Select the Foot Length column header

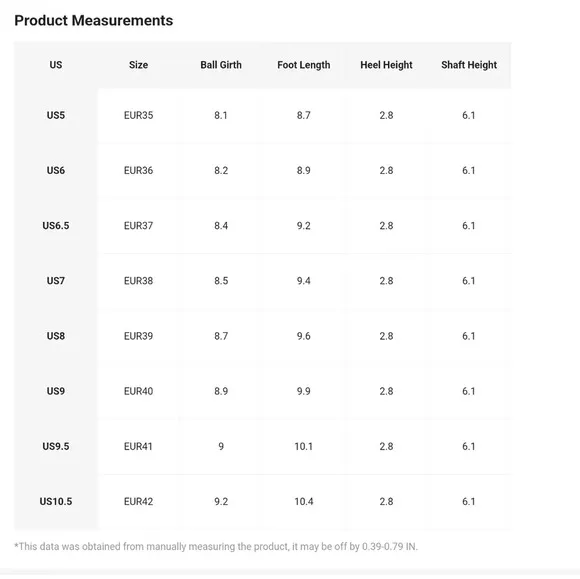click(x=304, y=65)
